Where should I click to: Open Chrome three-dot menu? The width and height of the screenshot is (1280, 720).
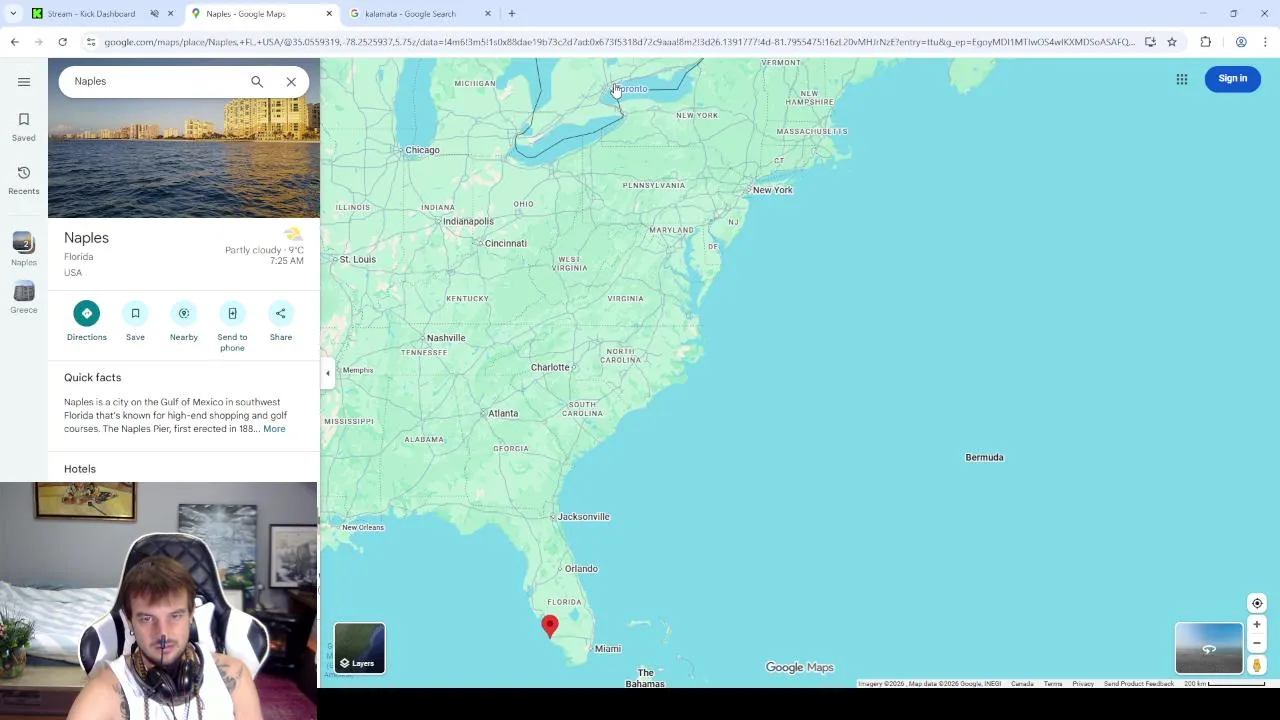pos(1265,42)
